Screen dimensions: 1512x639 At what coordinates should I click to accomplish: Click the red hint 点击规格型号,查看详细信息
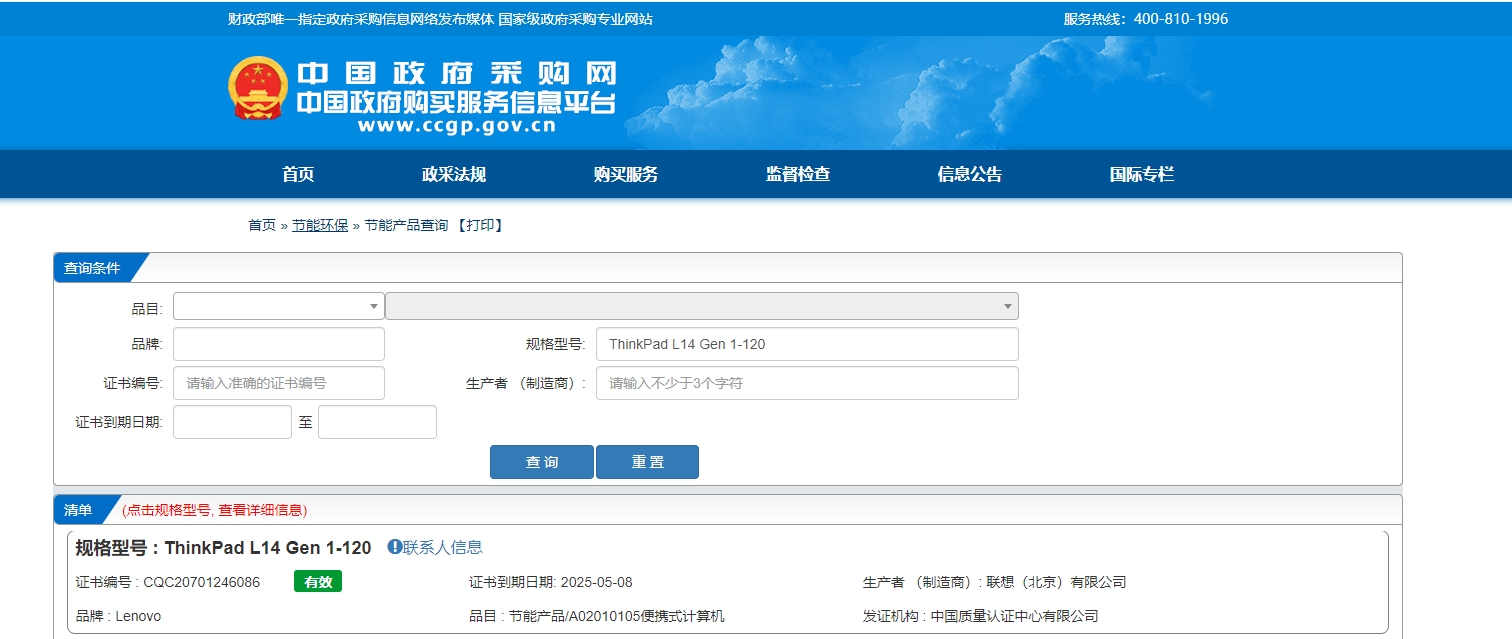click(214, 510)
